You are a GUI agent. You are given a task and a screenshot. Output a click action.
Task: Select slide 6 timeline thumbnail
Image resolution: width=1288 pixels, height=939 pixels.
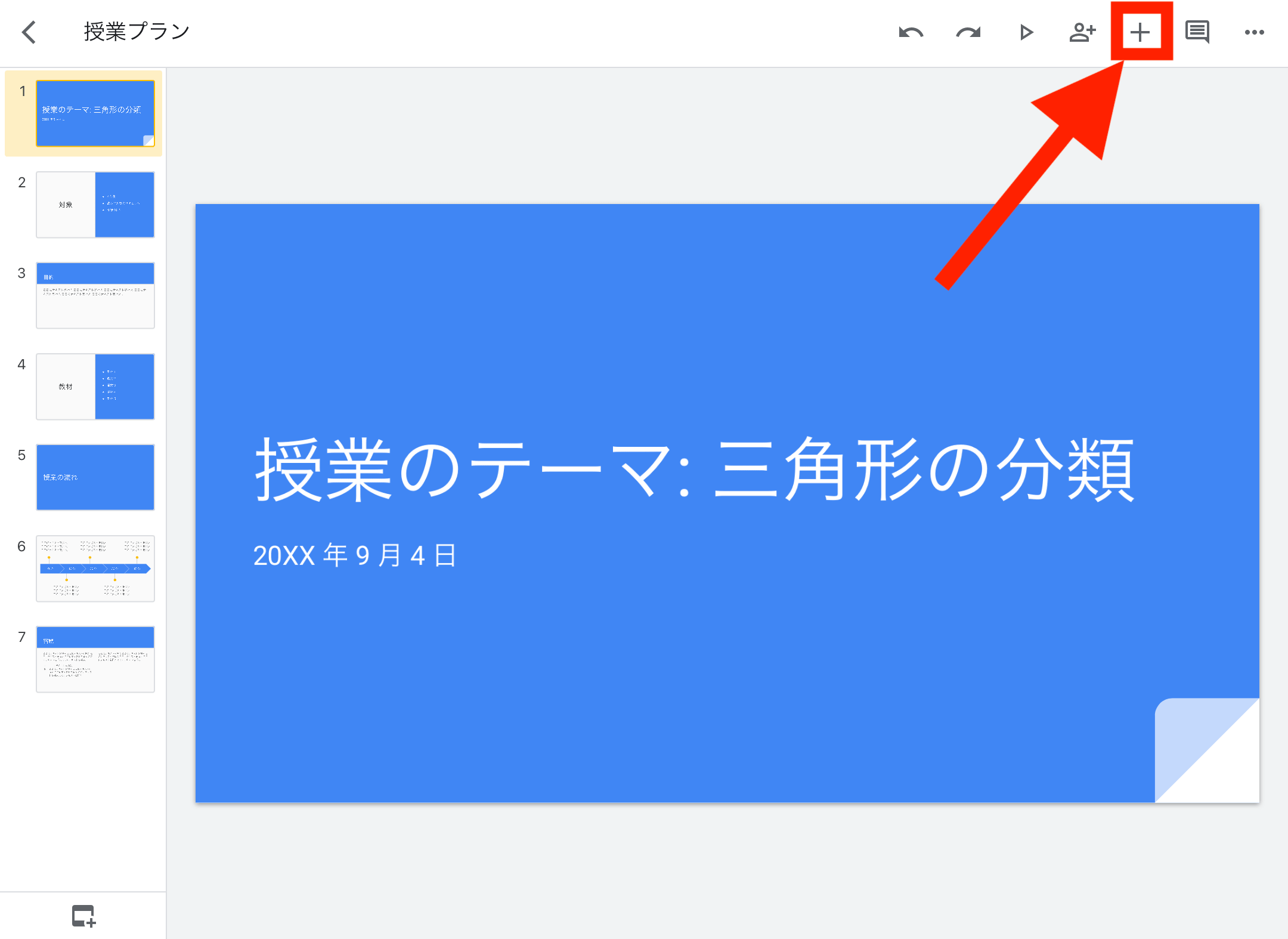point(95,569)
